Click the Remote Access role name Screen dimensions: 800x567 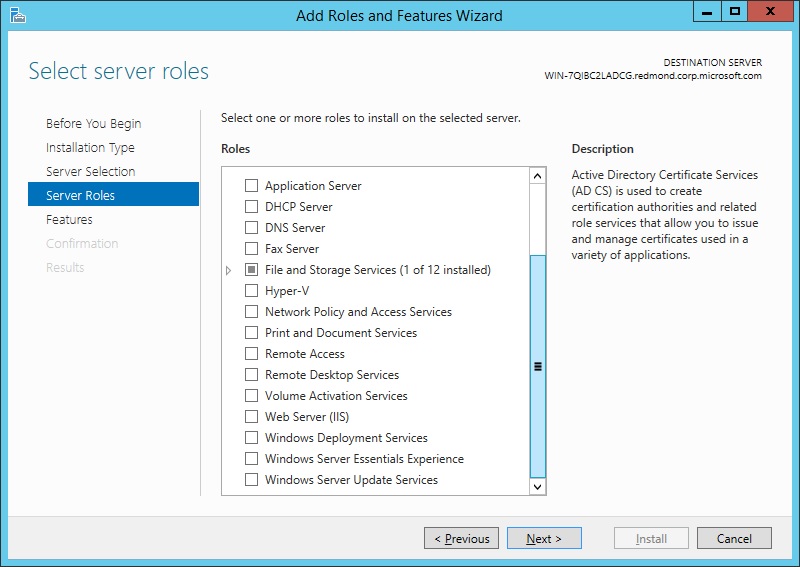point(305,354)
